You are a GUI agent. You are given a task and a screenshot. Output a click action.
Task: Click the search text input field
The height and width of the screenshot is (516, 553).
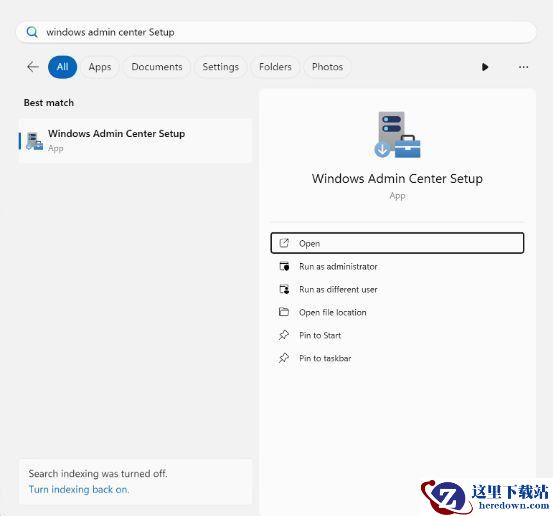[x=276, y=32]
